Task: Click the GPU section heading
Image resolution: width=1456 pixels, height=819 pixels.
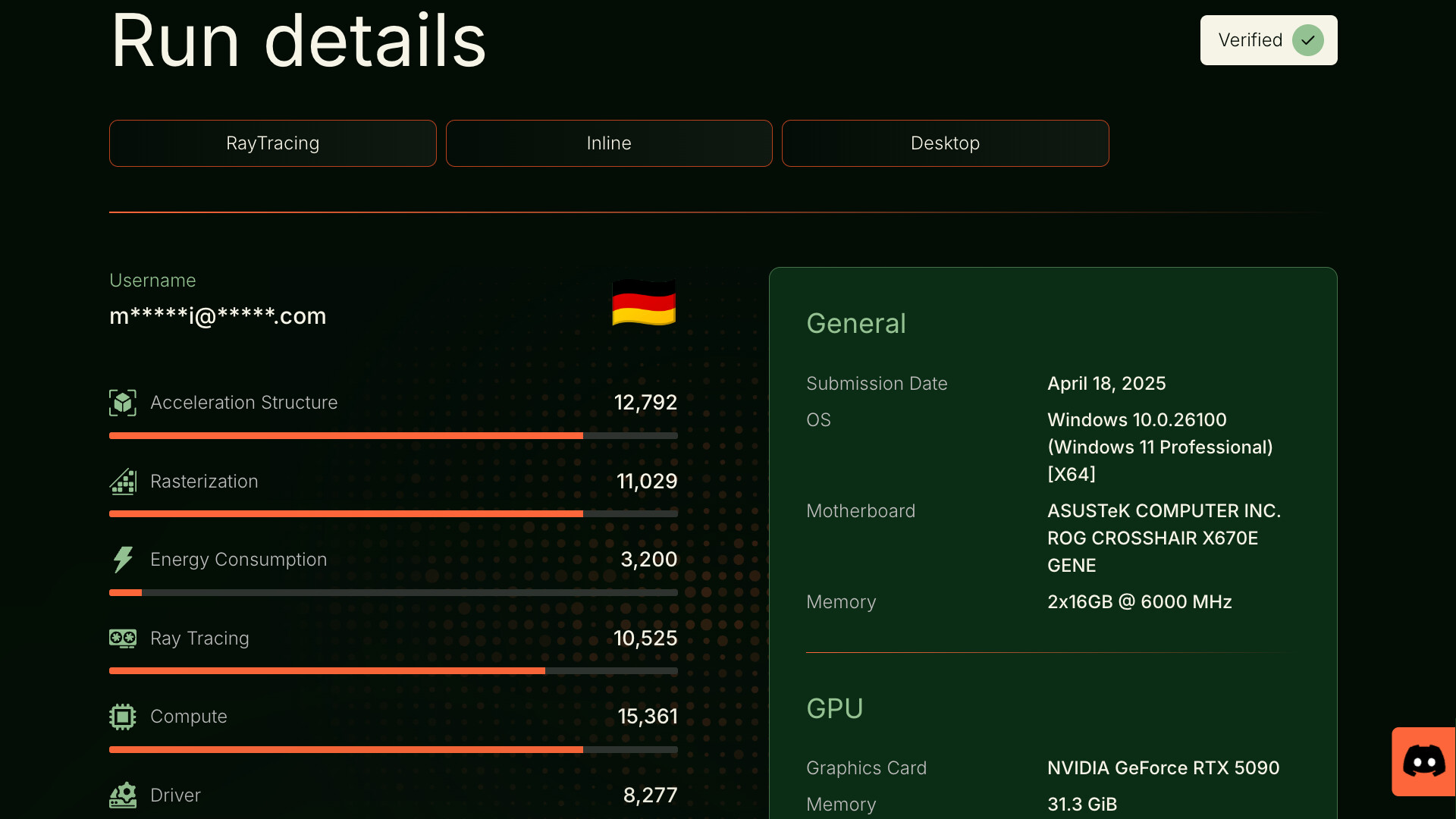Action: (x=835, y=708)
